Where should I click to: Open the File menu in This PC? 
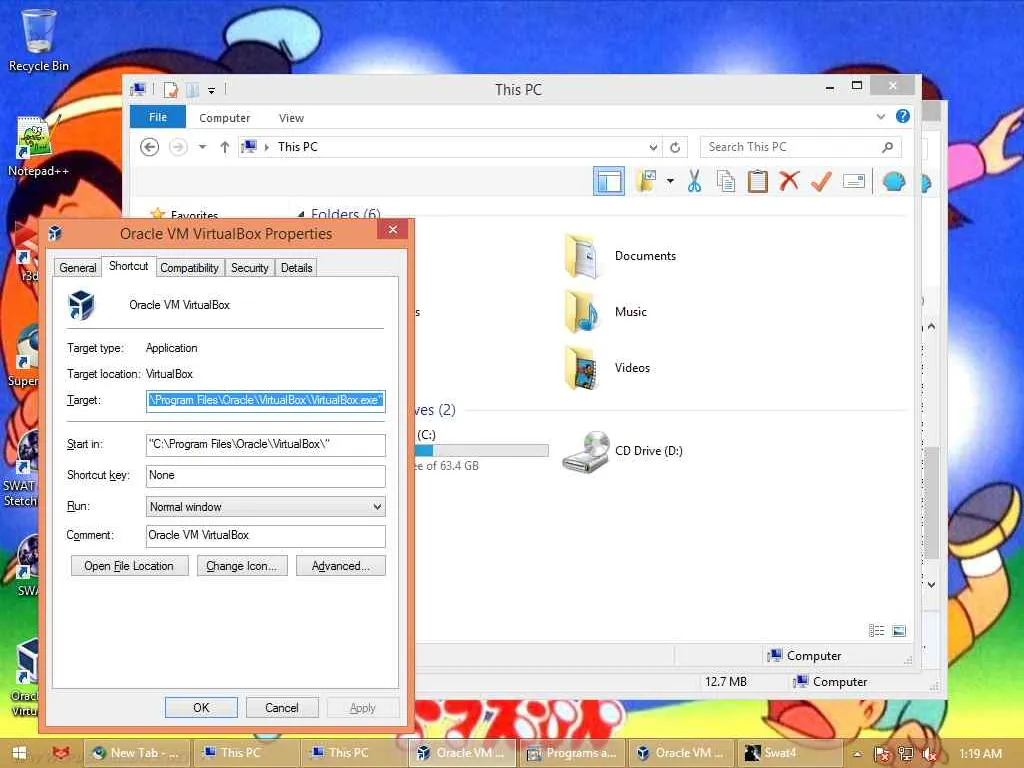pos(157,117)
